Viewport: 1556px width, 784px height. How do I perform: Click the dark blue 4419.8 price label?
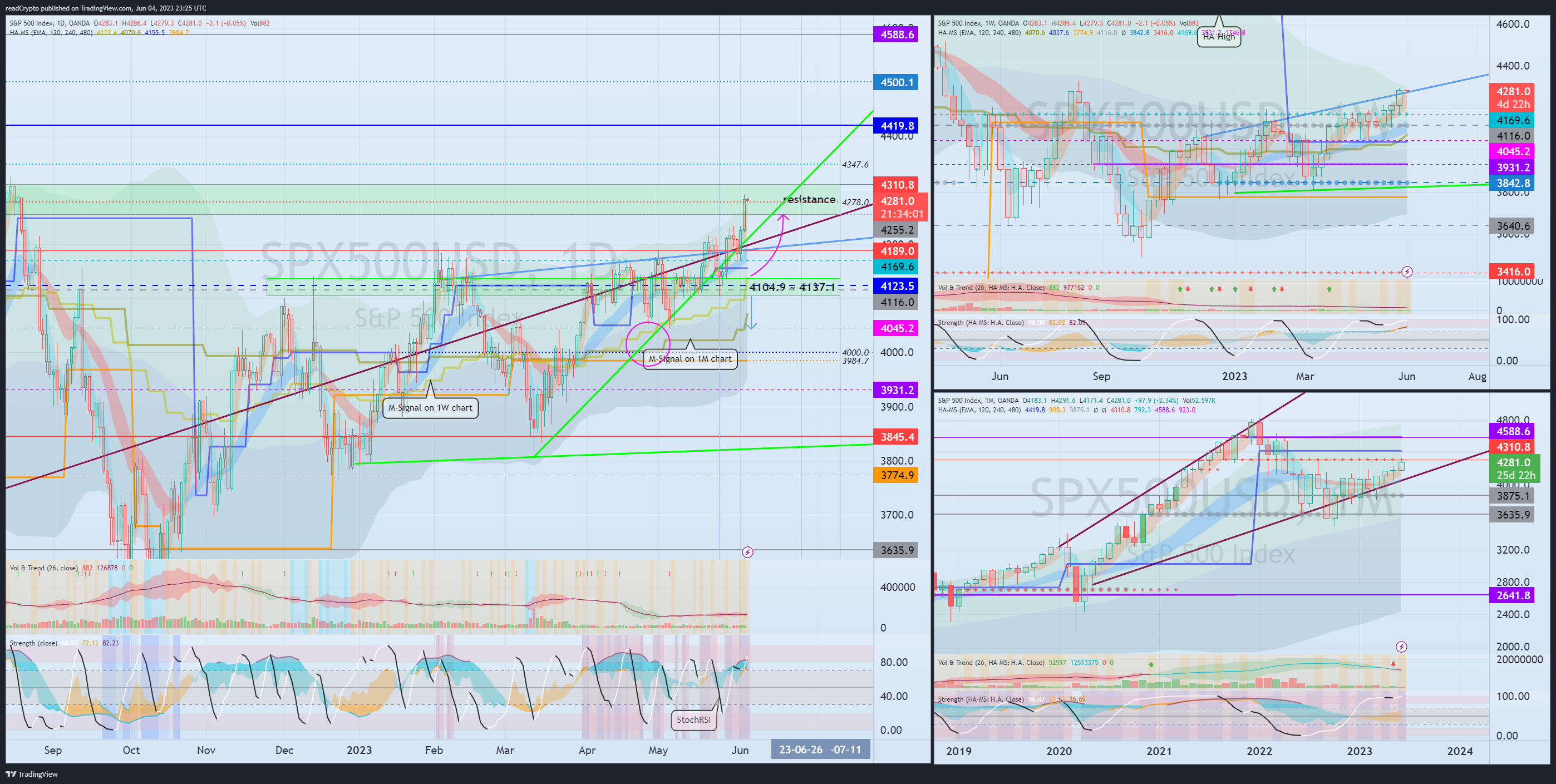[897, 126]
